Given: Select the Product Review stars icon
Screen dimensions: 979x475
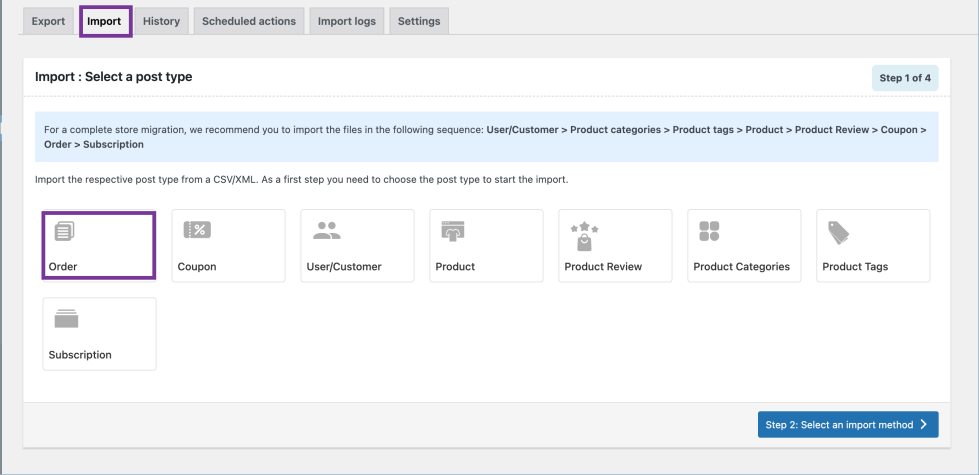Looking at the screenshot, I should click(x=584, y=236).
